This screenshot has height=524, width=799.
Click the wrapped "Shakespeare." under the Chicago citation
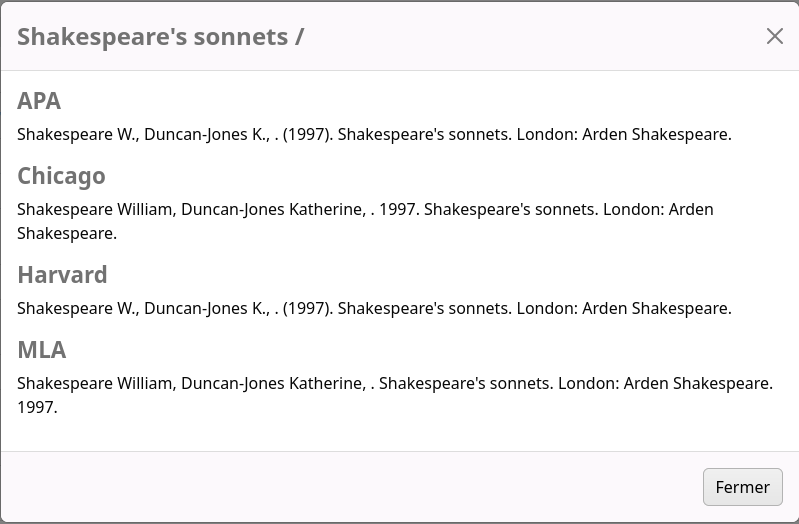[x=67, y=233]
